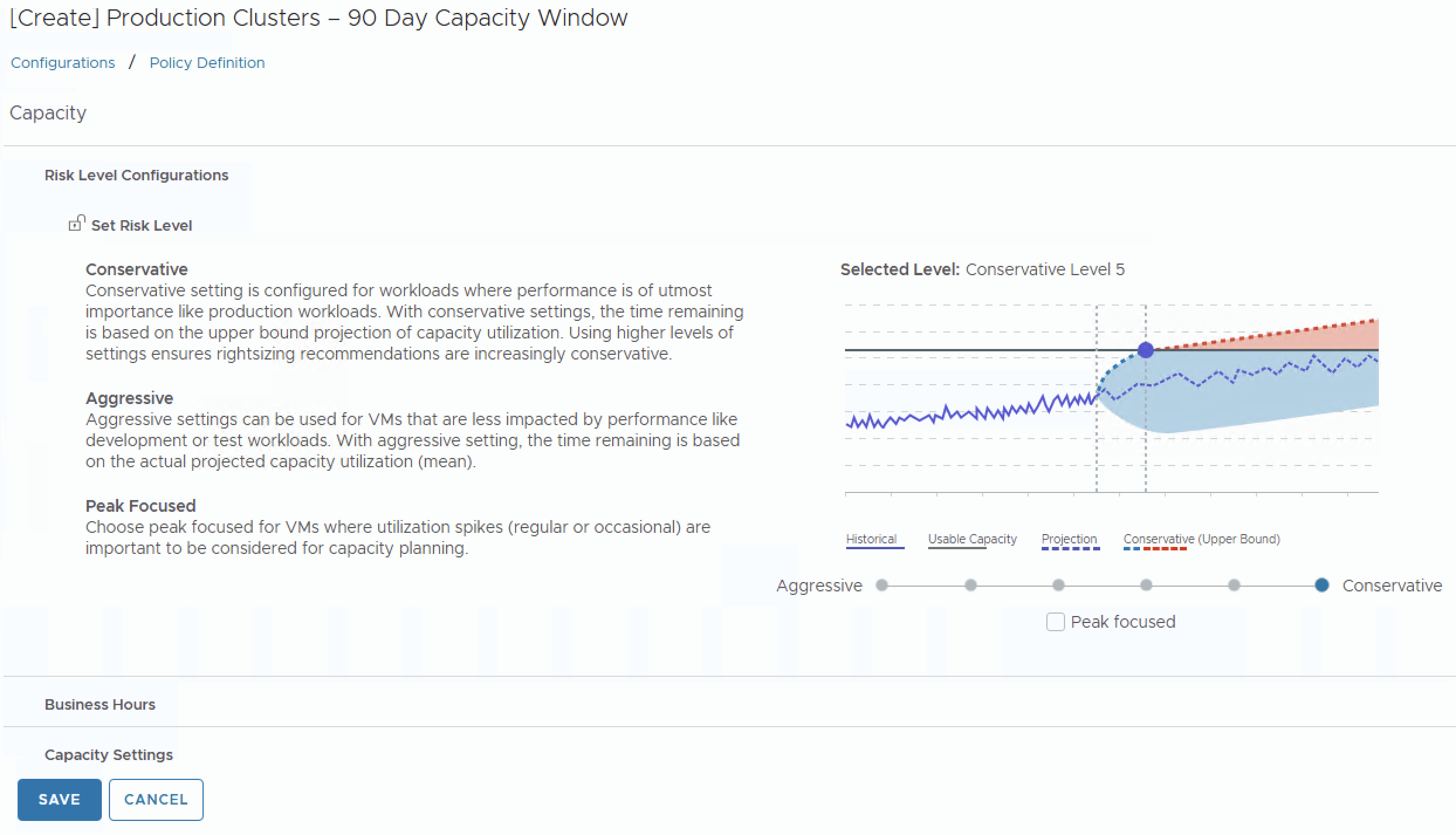1456x835 pixels.
Task: Select the second risk level slider stop
Action: 970,585
